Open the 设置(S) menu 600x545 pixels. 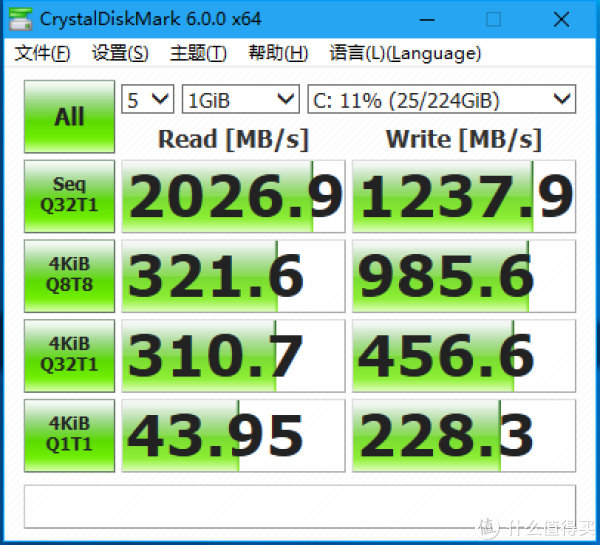click(x=120, y=53)
